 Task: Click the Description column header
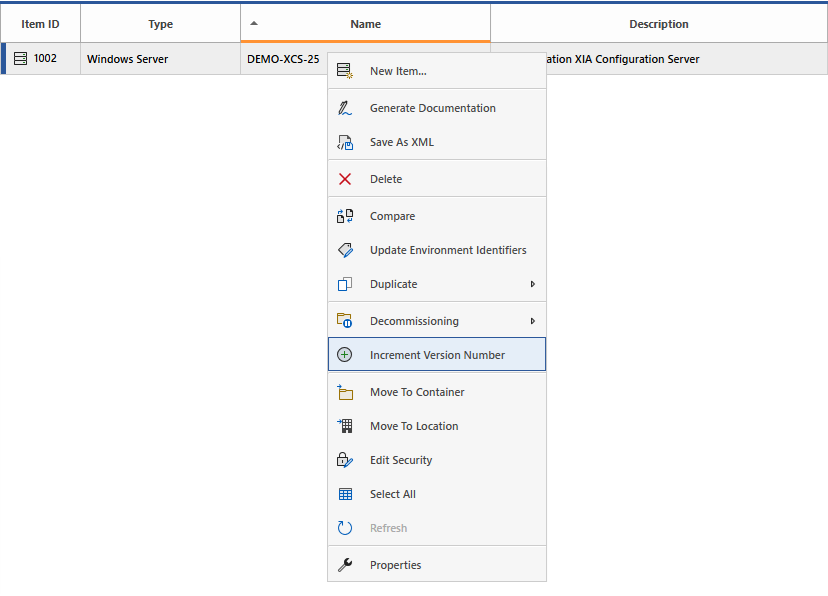[658, 24]
